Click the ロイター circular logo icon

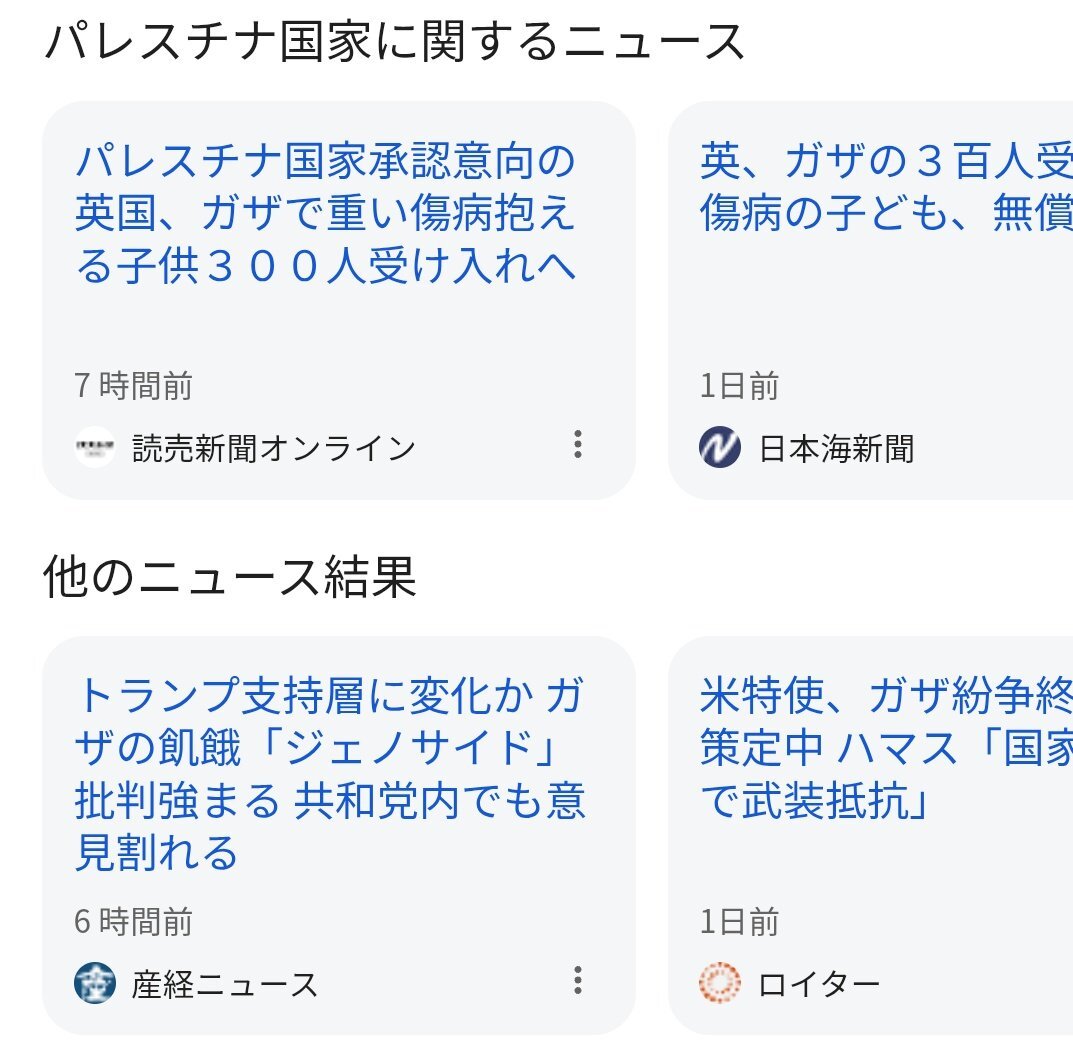click(720, 983)
